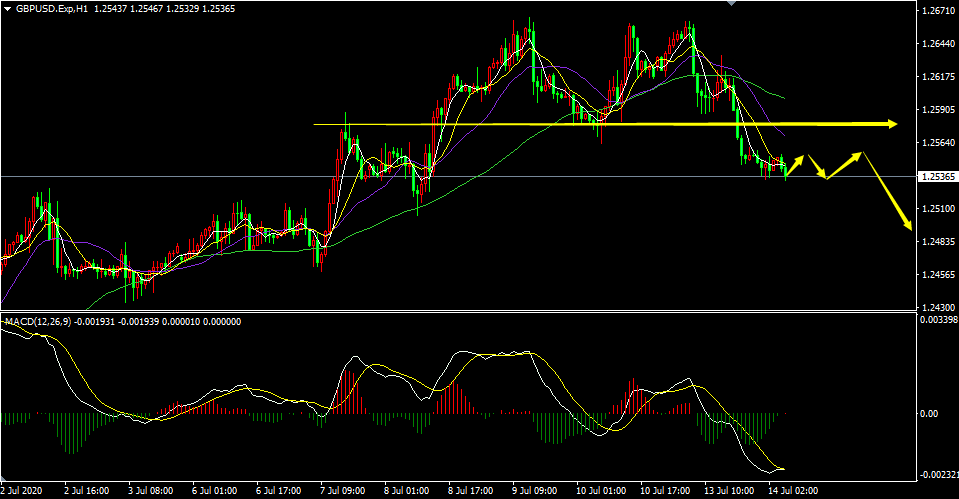Click the 8 Jul 17:00 time axis label
This screenshot has width=959, height=499.
click(x=471, y=490)
